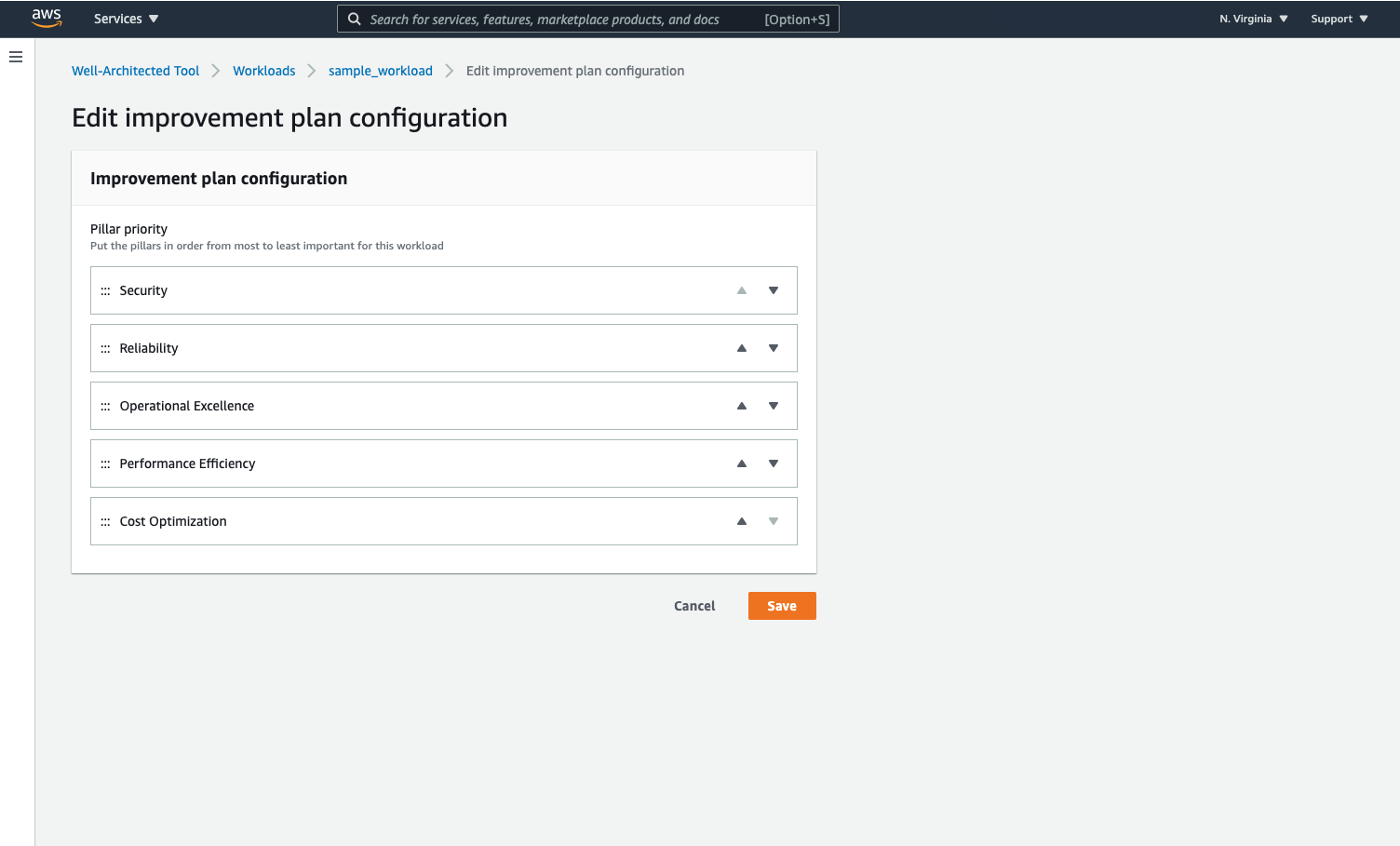1400x846 pixels.
Task: Open the hamburger side navigation menu
Action: tap(16, 57)
